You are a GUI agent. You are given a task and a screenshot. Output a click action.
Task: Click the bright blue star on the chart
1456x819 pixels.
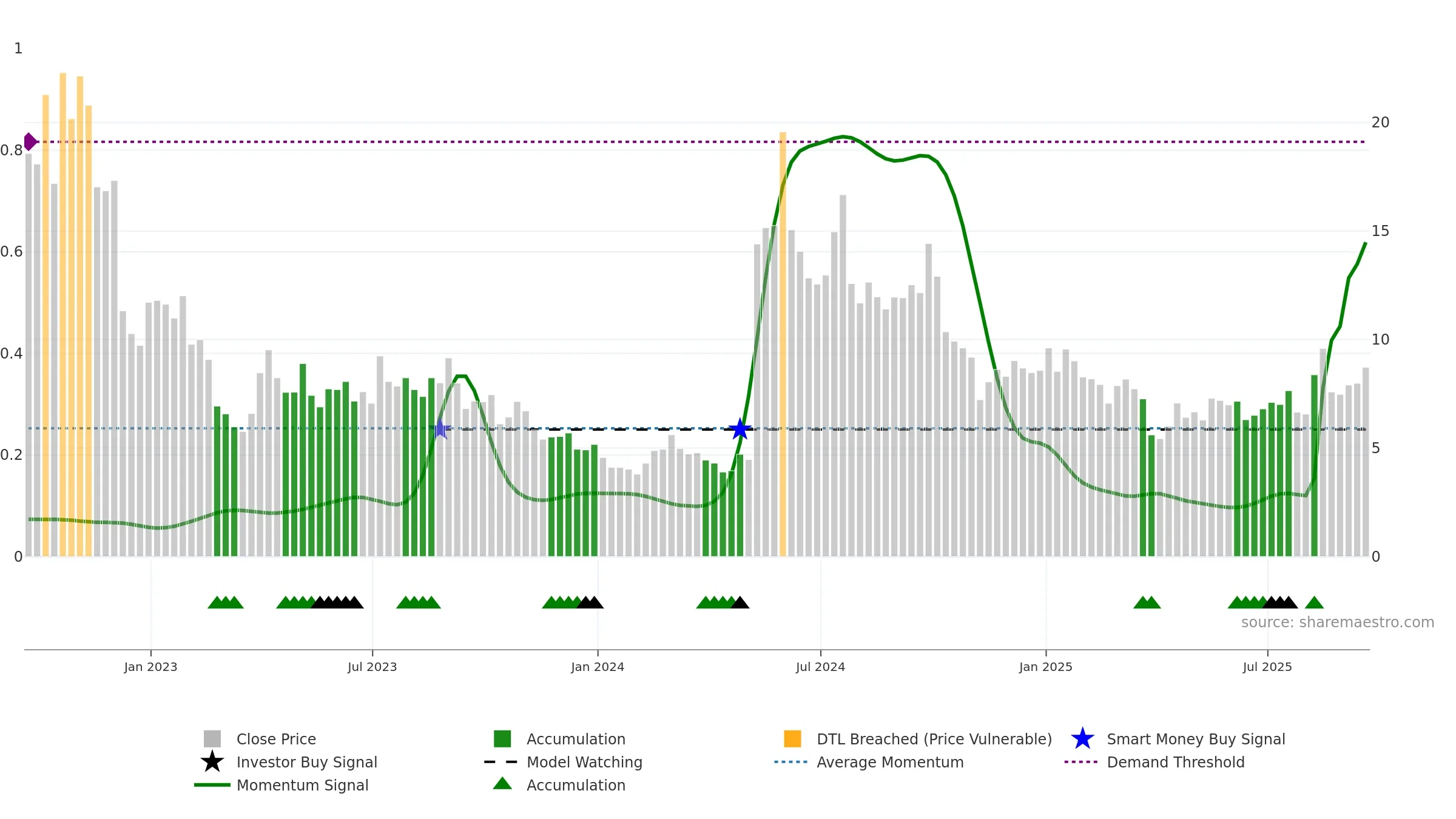coord(740,430)
